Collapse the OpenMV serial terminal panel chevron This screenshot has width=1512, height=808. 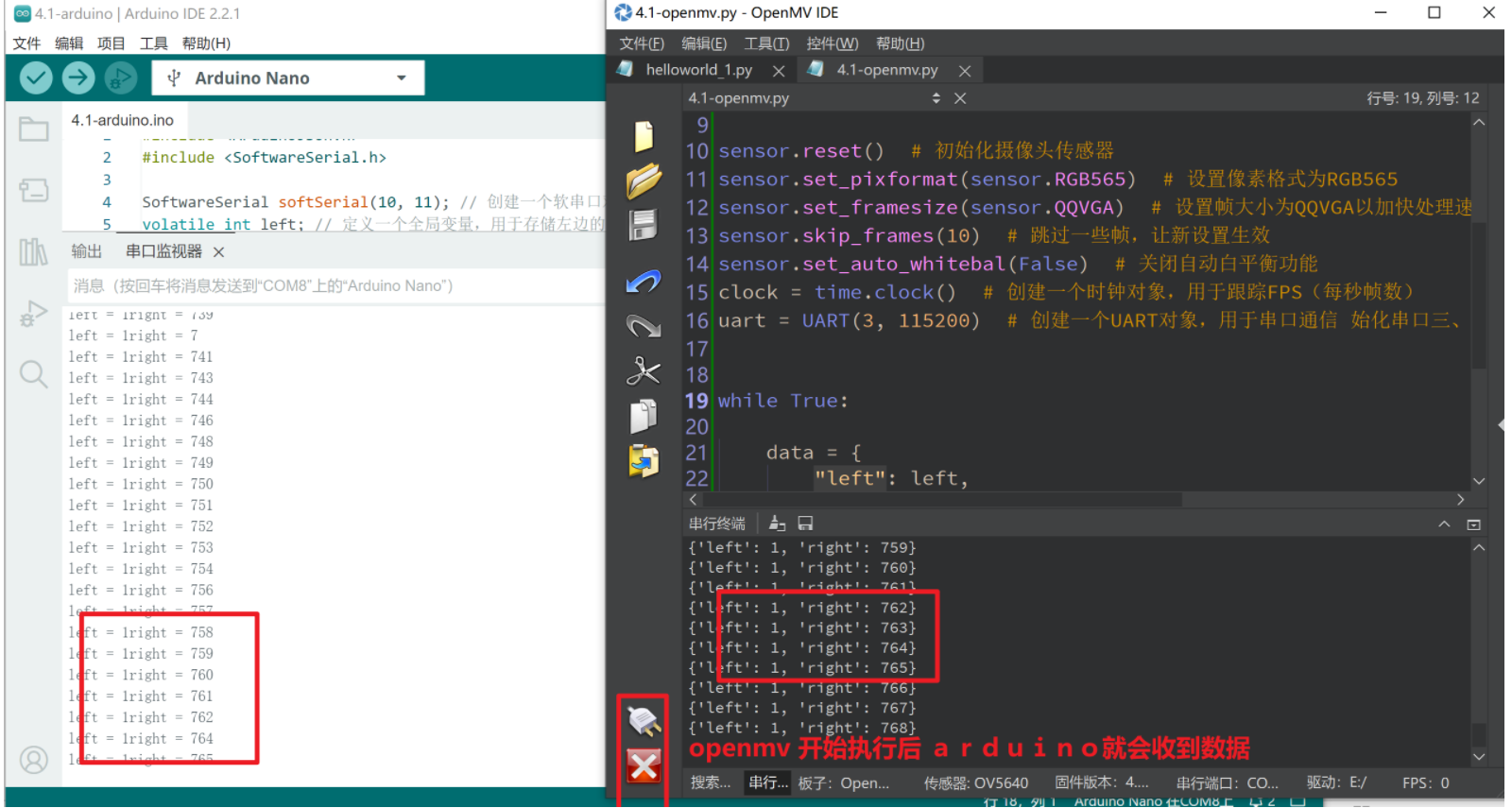coord(1444,524)
